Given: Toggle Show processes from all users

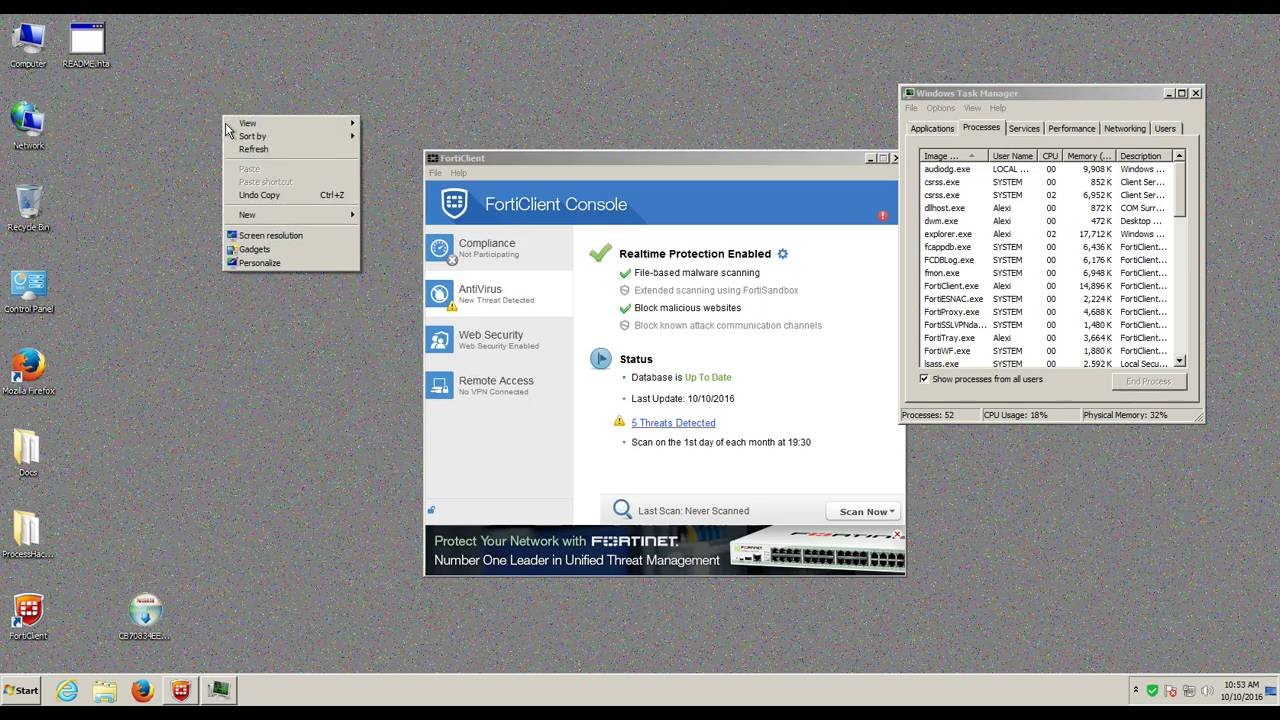Looking at the screenshot, I should click(x=924, y=379).
